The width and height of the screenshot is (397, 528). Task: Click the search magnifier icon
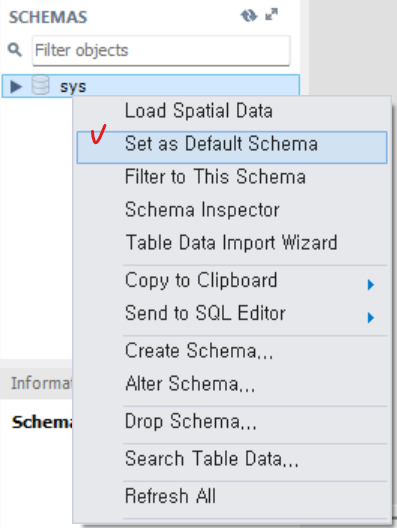tap(15, 50)
